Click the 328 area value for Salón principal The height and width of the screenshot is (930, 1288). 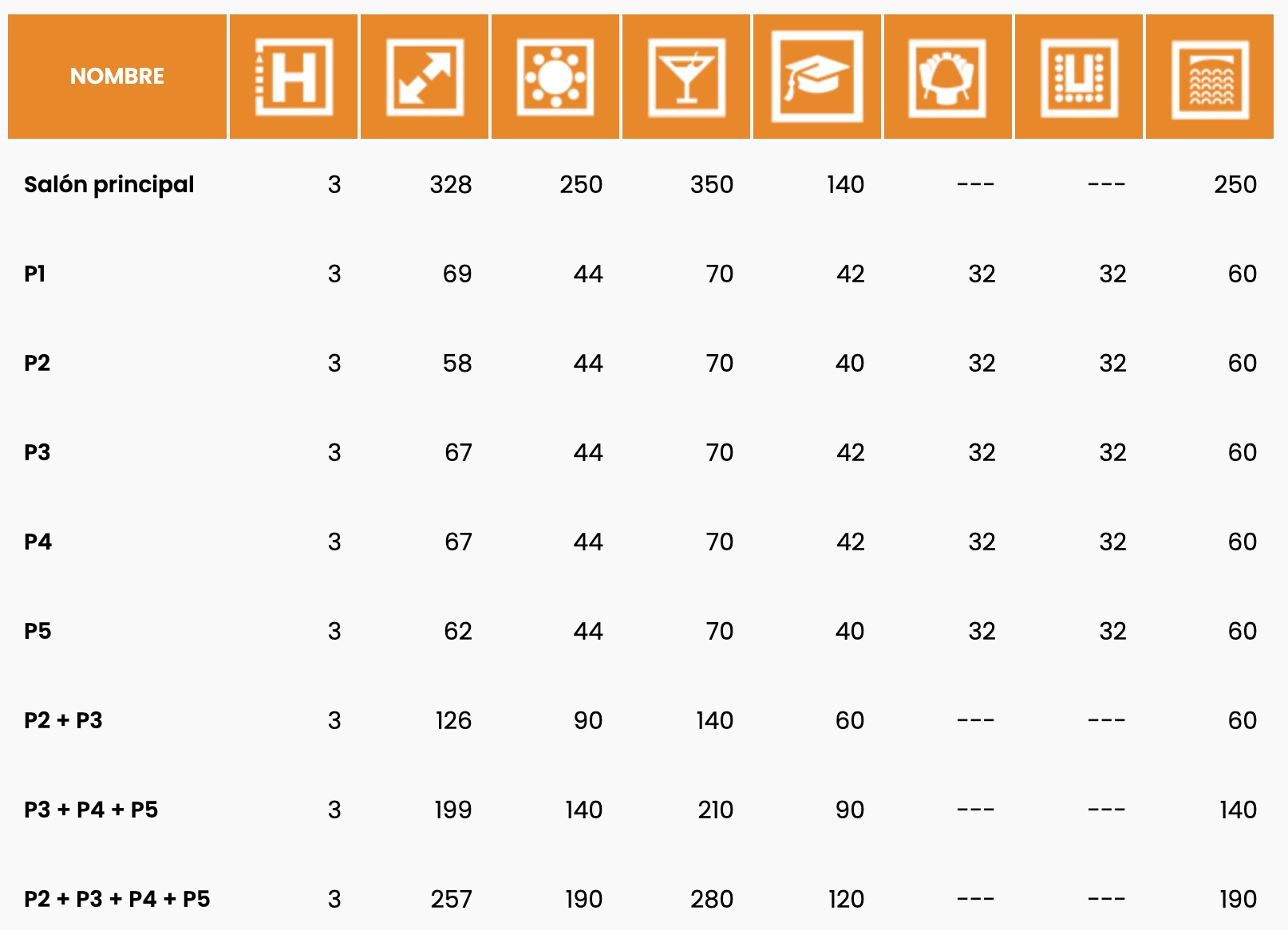point(451,185)
